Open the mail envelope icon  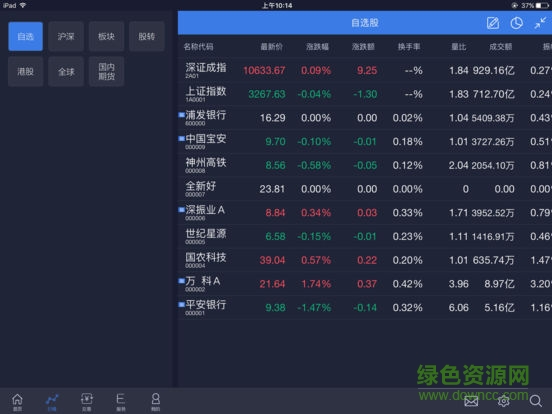point(471,401)
